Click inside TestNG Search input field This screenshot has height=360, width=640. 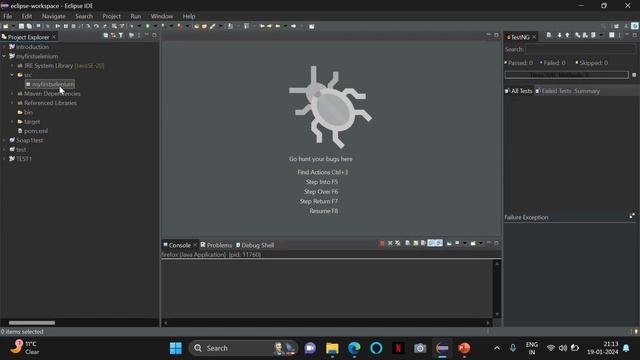coord(580,49)
